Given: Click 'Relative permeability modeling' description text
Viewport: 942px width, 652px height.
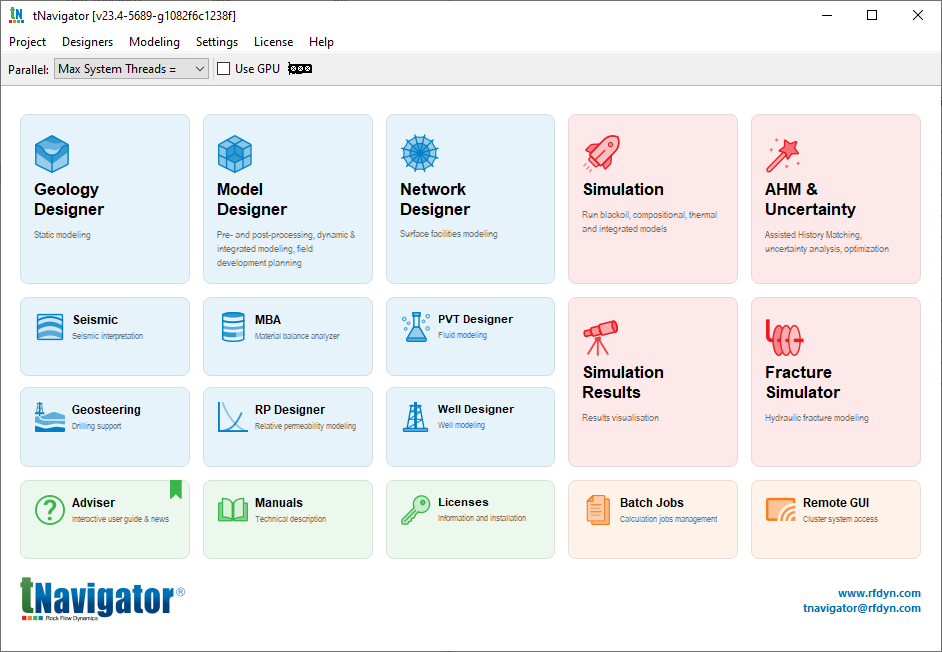Looking at the screenshot, I should (305, 426).
